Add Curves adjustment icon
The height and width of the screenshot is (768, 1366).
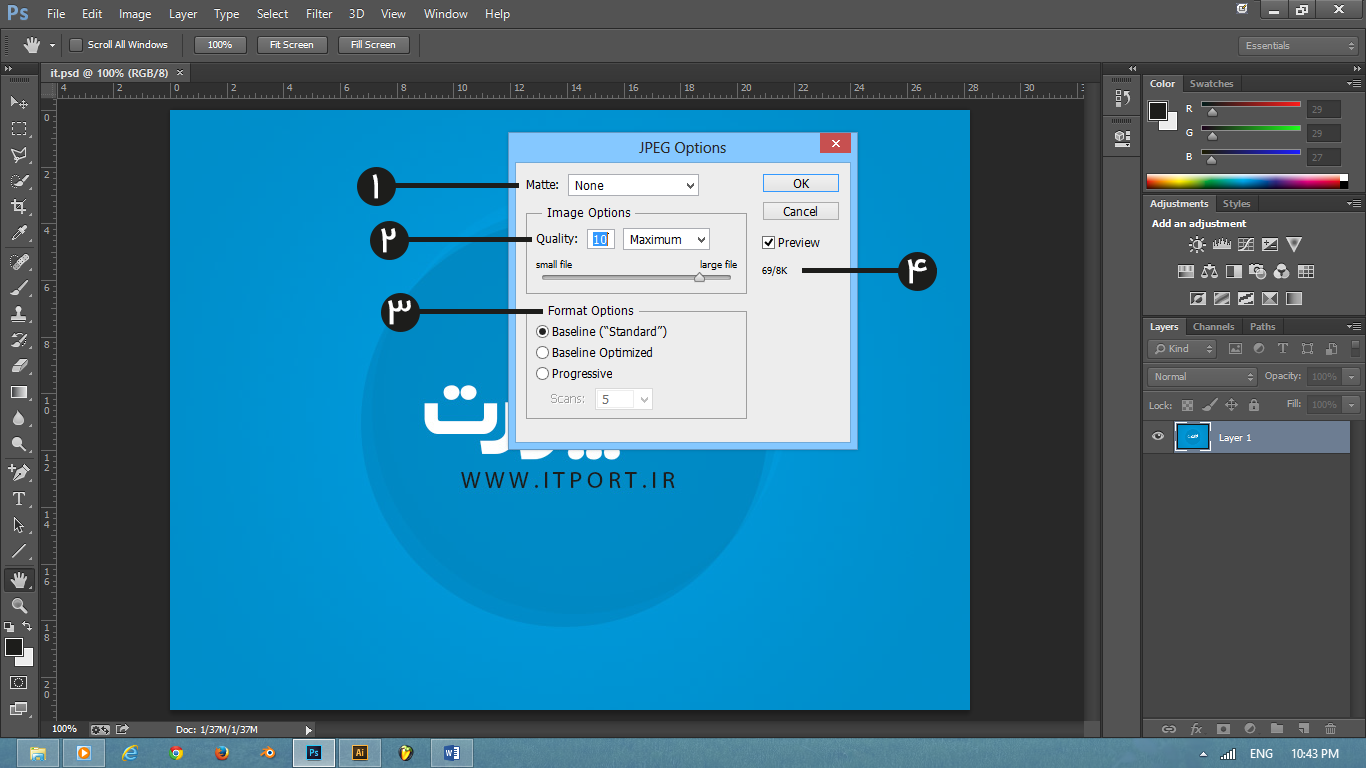pyautogui.click(x=1245, y=244)
